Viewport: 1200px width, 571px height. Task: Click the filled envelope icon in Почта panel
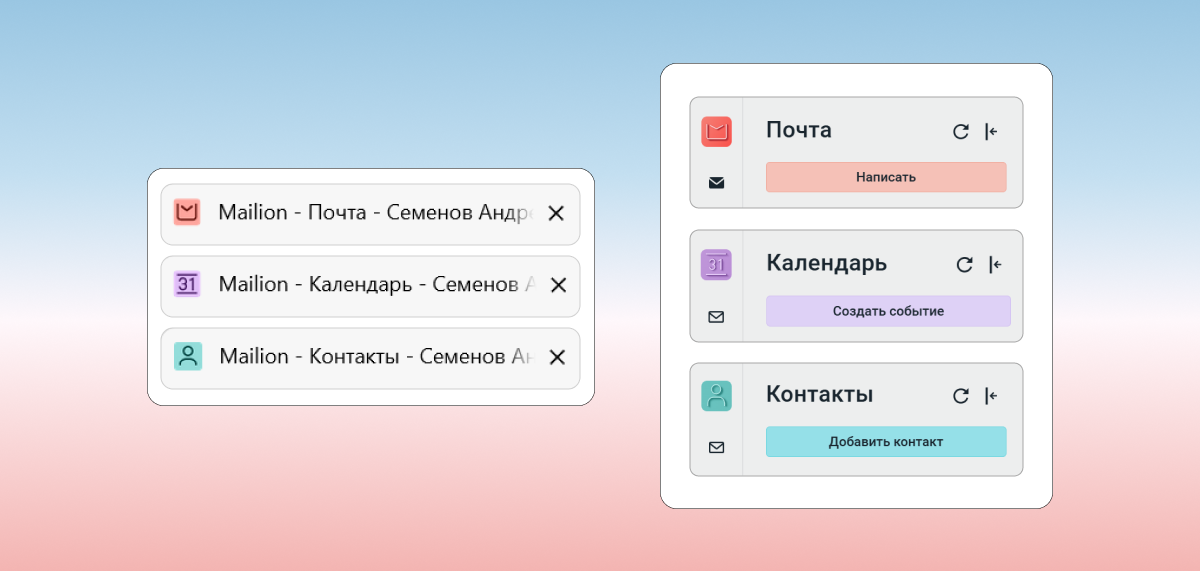pos(716,183)
